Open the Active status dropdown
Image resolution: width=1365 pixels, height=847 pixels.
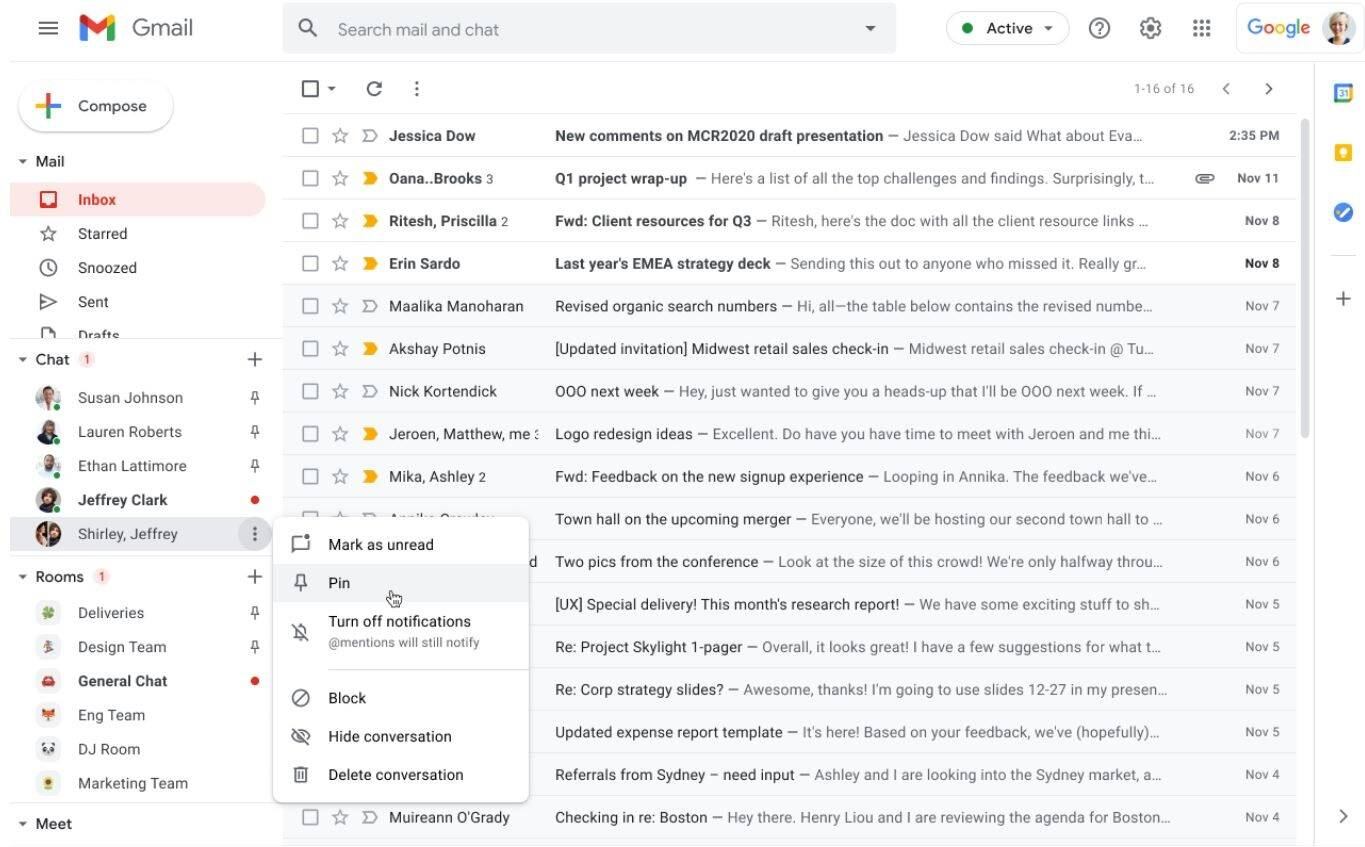pos(1007,28)
